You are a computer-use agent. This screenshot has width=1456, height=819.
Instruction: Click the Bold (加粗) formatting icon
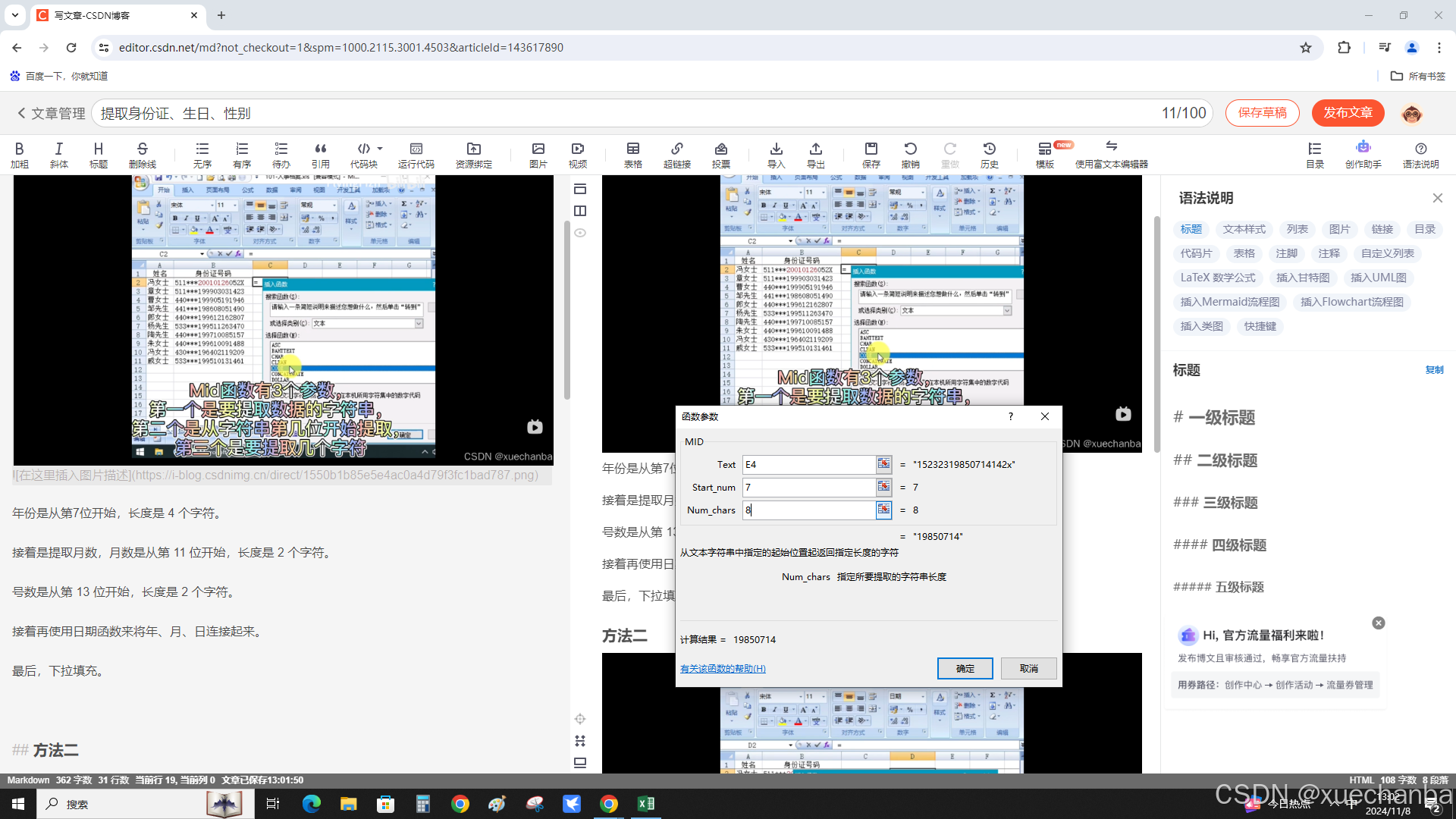tap(19, 154)
